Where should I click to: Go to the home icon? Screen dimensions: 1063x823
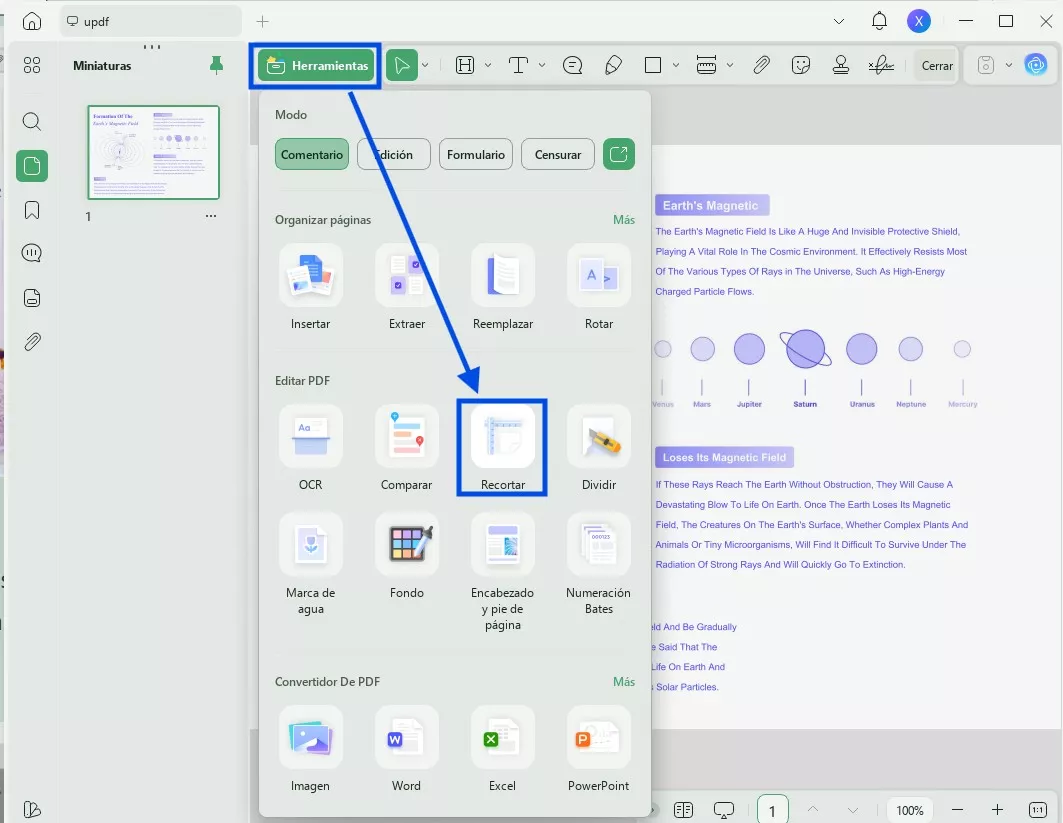[x=32, y=21]
